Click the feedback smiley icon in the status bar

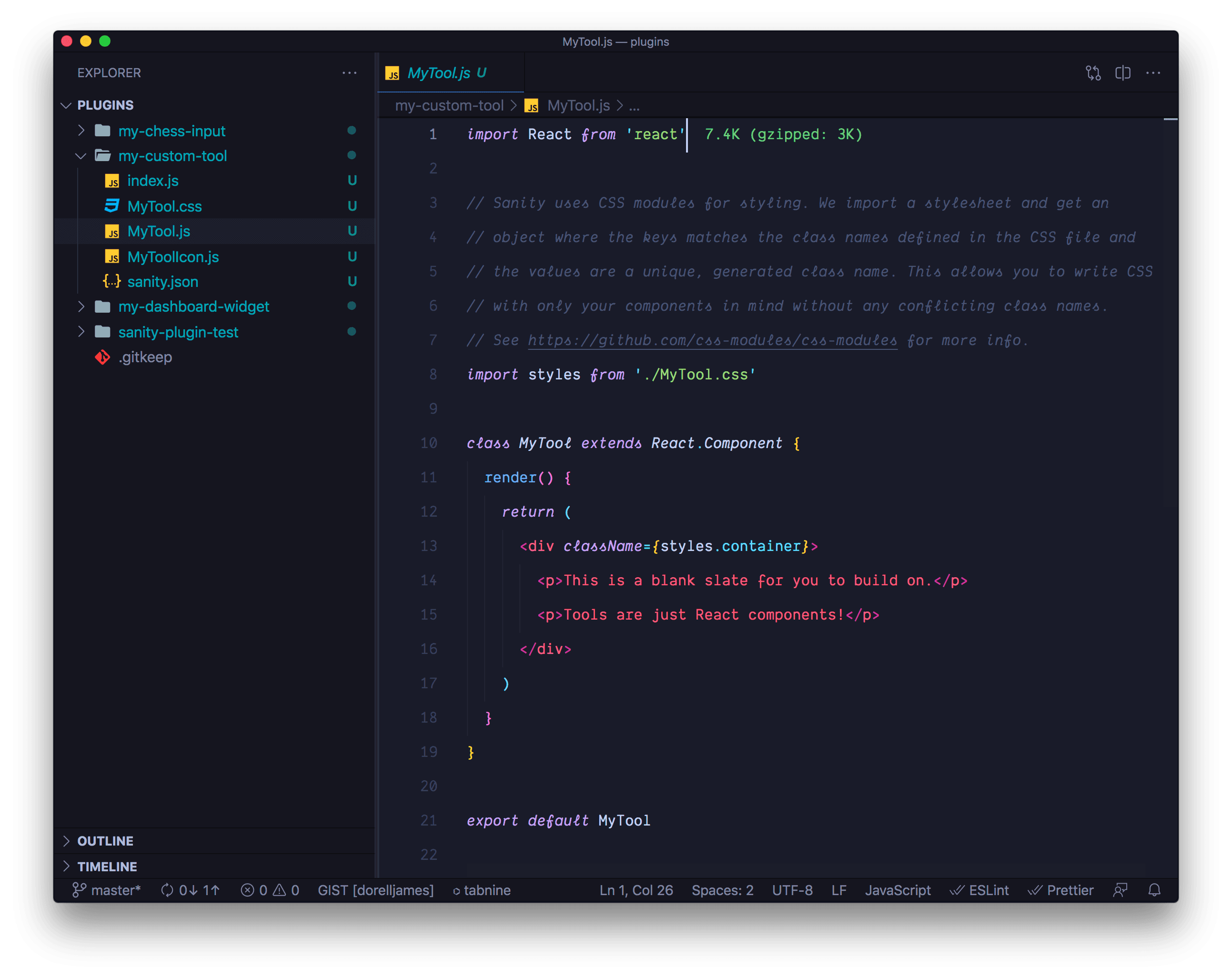click(x=1120, y=890)
